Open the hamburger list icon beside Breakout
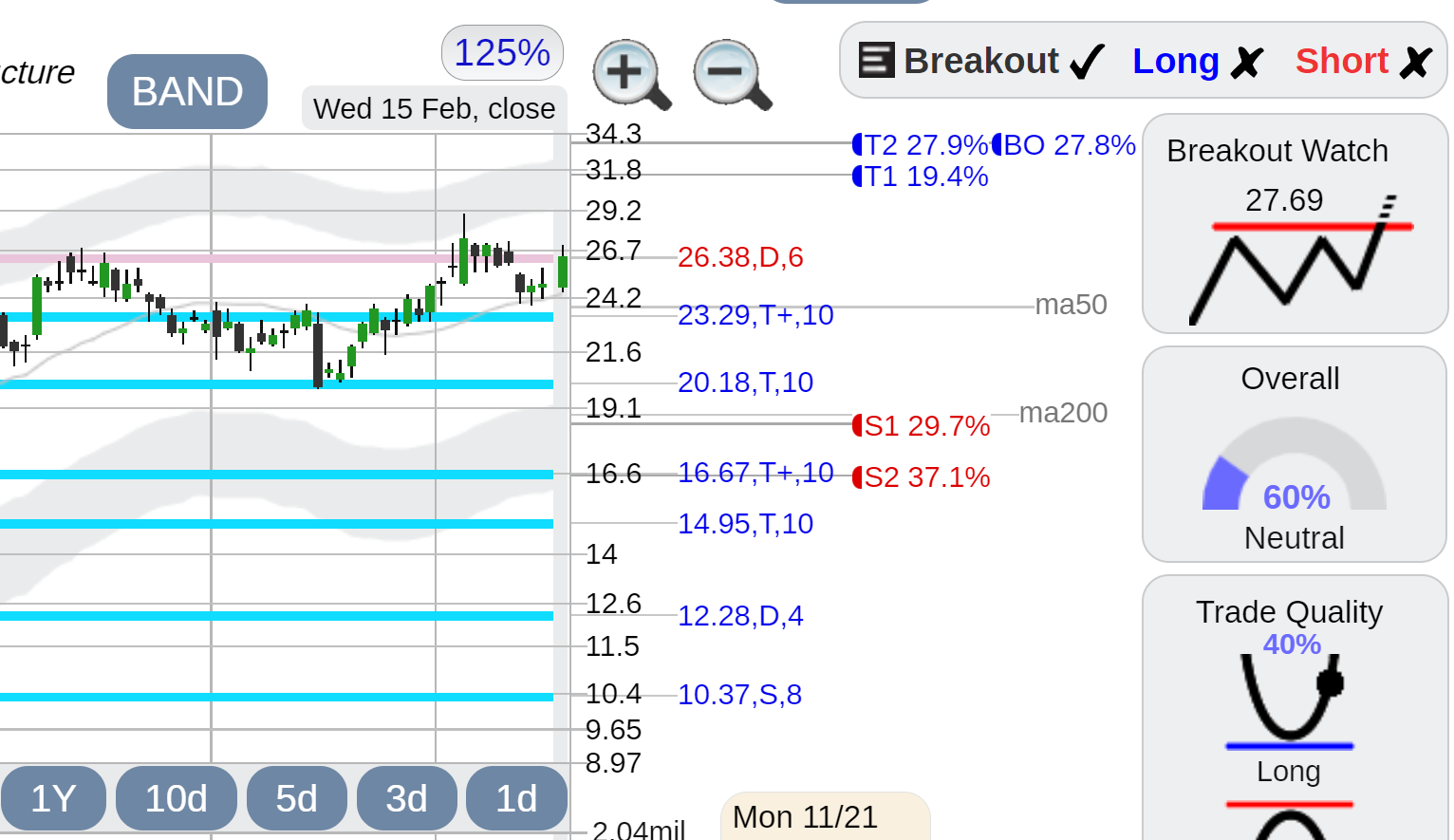1454x840 pixels. [x=876, y=60]
